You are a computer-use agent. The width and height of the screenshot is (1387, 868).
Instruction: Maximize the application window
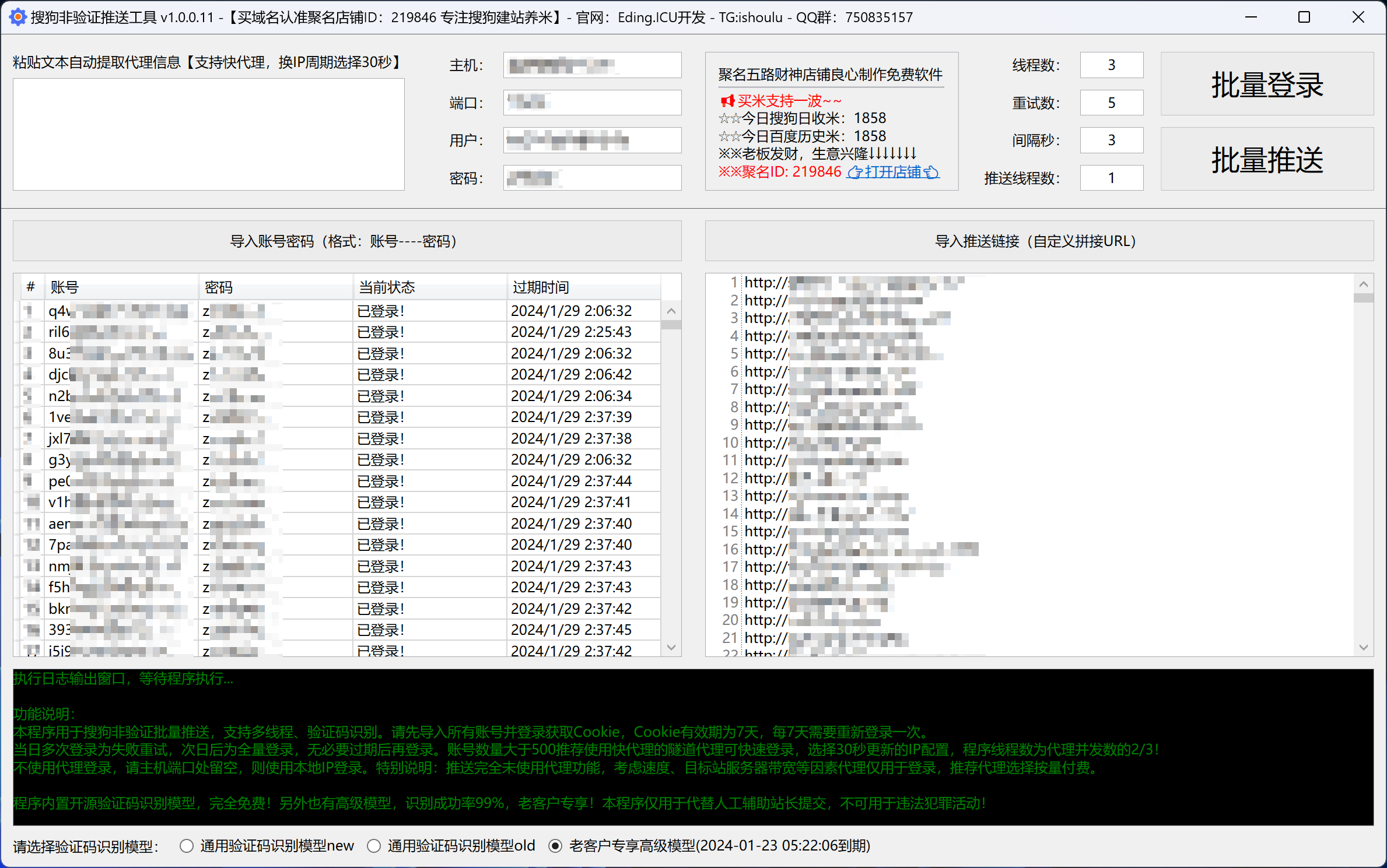tap(1304, 17)
